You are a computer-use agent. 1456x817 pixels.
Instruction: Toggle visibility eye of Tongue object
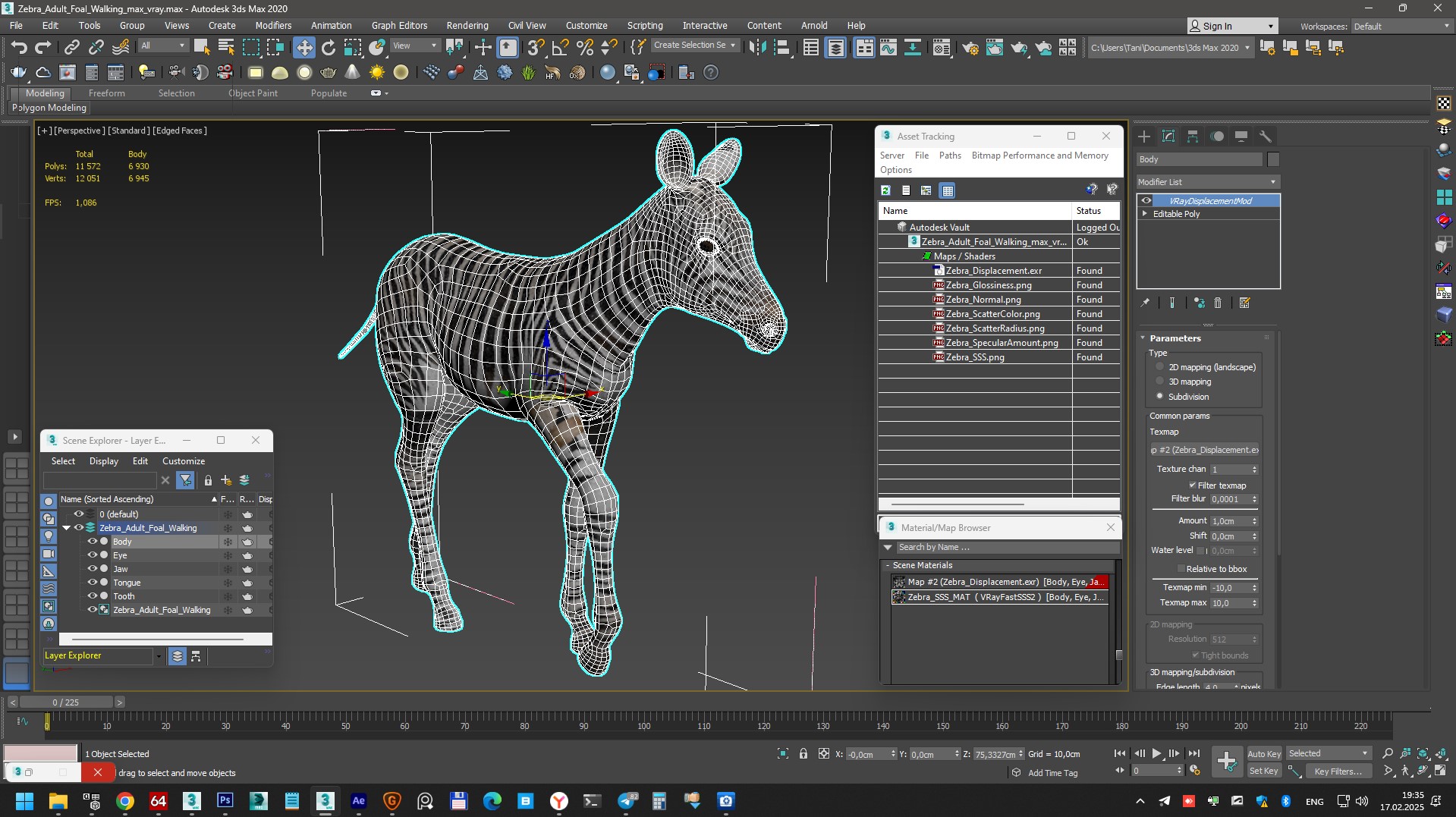tap(93, 583)
